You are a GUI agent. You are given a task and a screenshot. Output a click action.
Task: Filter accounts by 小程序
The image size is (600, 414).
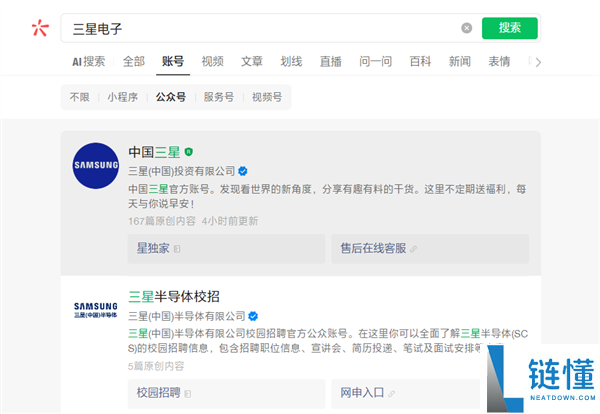(x=122, y=97)
